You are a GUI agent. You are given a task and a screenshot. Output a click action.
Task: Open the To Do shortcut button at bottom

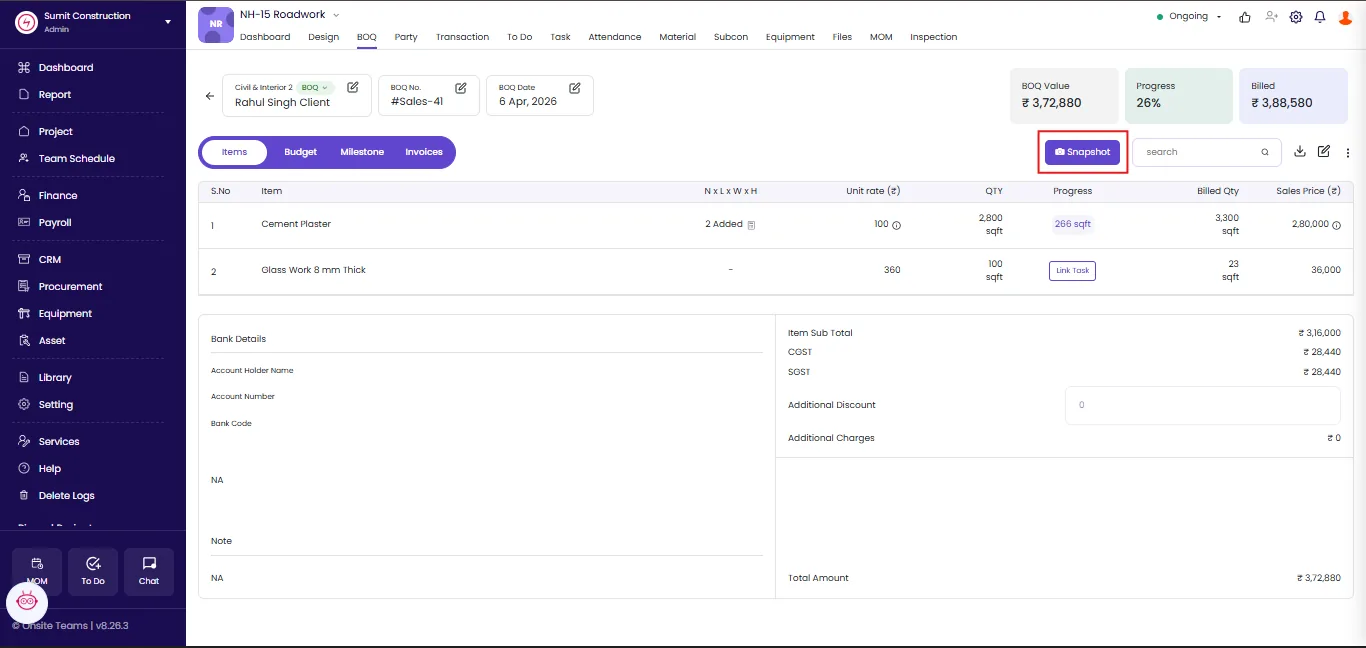[93, 572]
